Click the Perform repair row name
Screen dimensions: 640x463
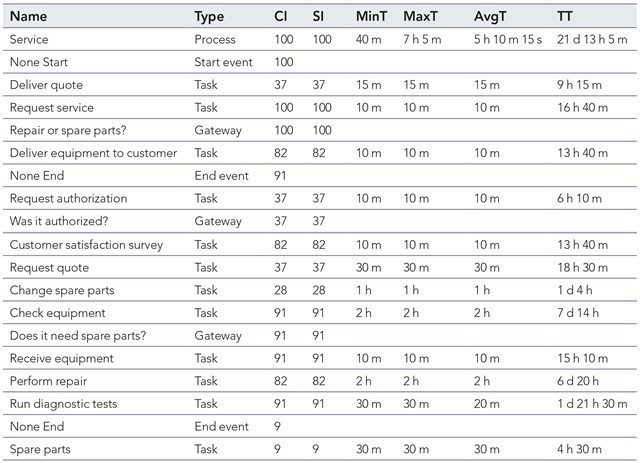click(46, 381)
